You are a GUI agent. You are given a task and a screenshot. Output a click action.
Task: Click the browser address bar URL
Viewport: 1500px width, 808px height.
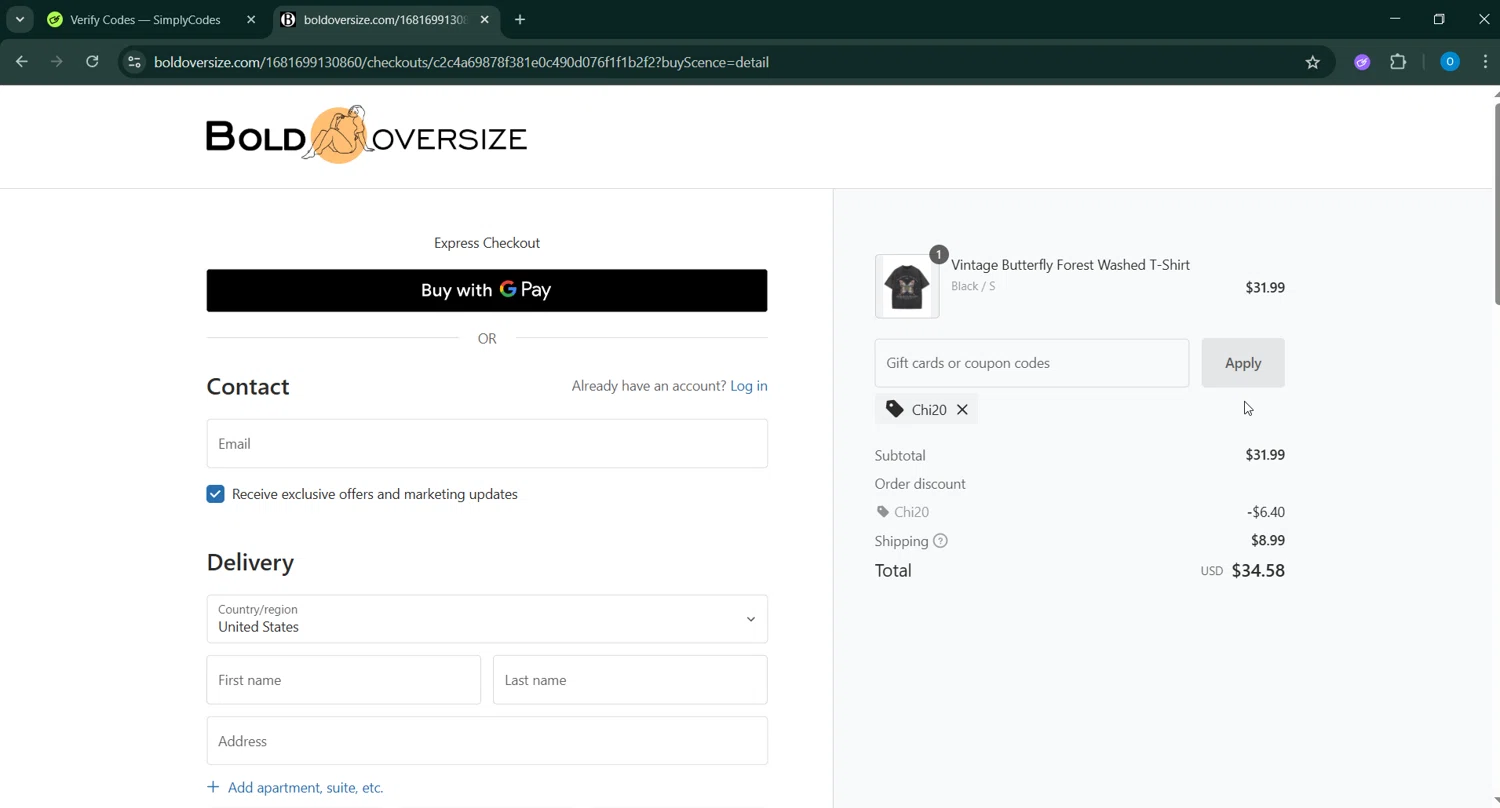[x=461, y=62]
